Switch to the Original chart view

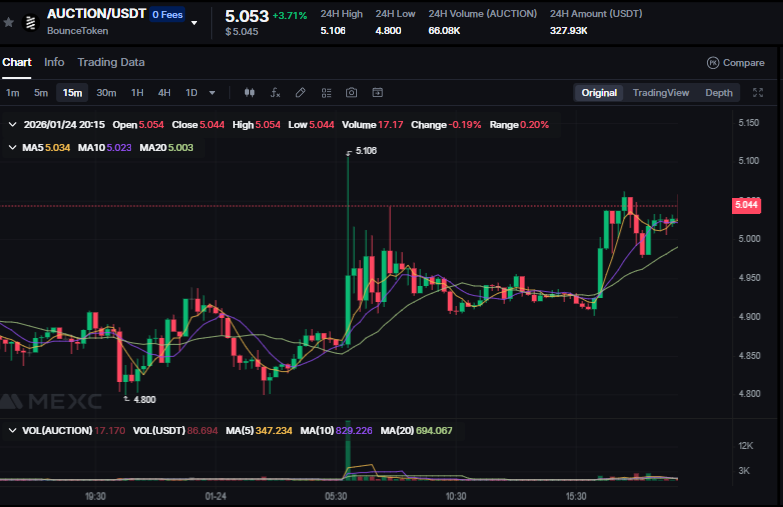click(x=599, y=93)
